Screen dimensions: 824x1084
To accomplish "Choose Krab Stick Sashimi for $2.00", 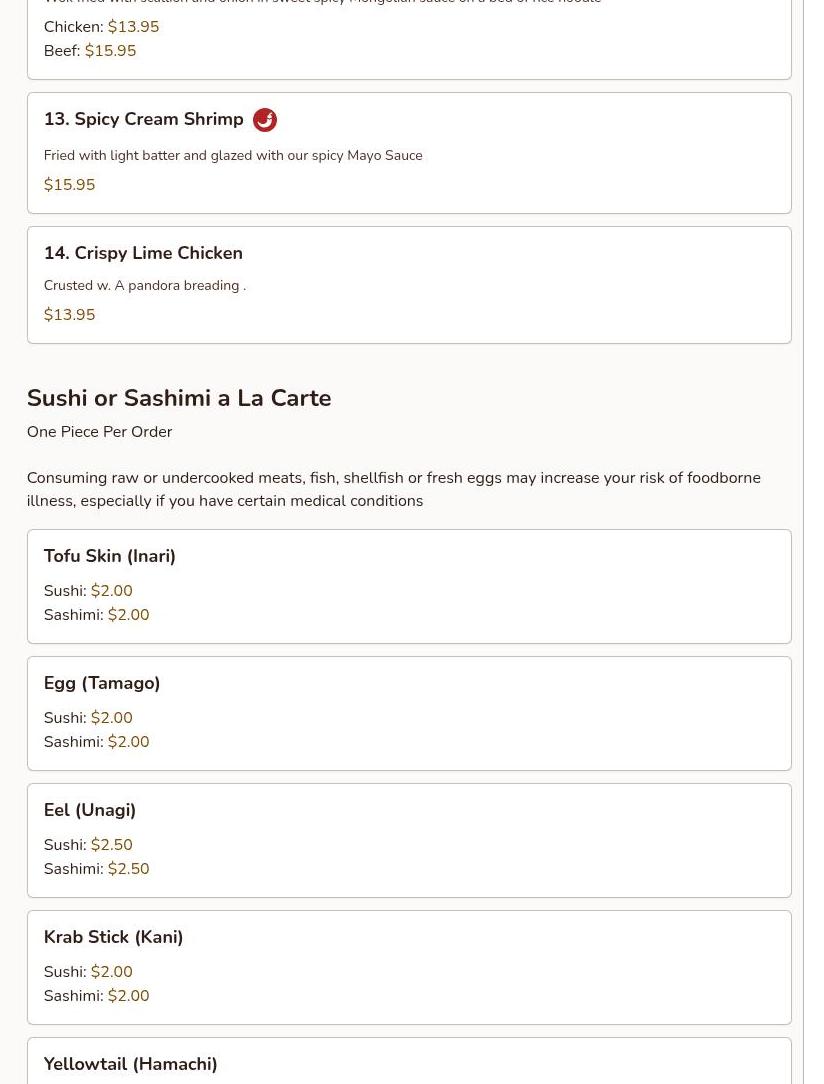I will click(96, 996).
